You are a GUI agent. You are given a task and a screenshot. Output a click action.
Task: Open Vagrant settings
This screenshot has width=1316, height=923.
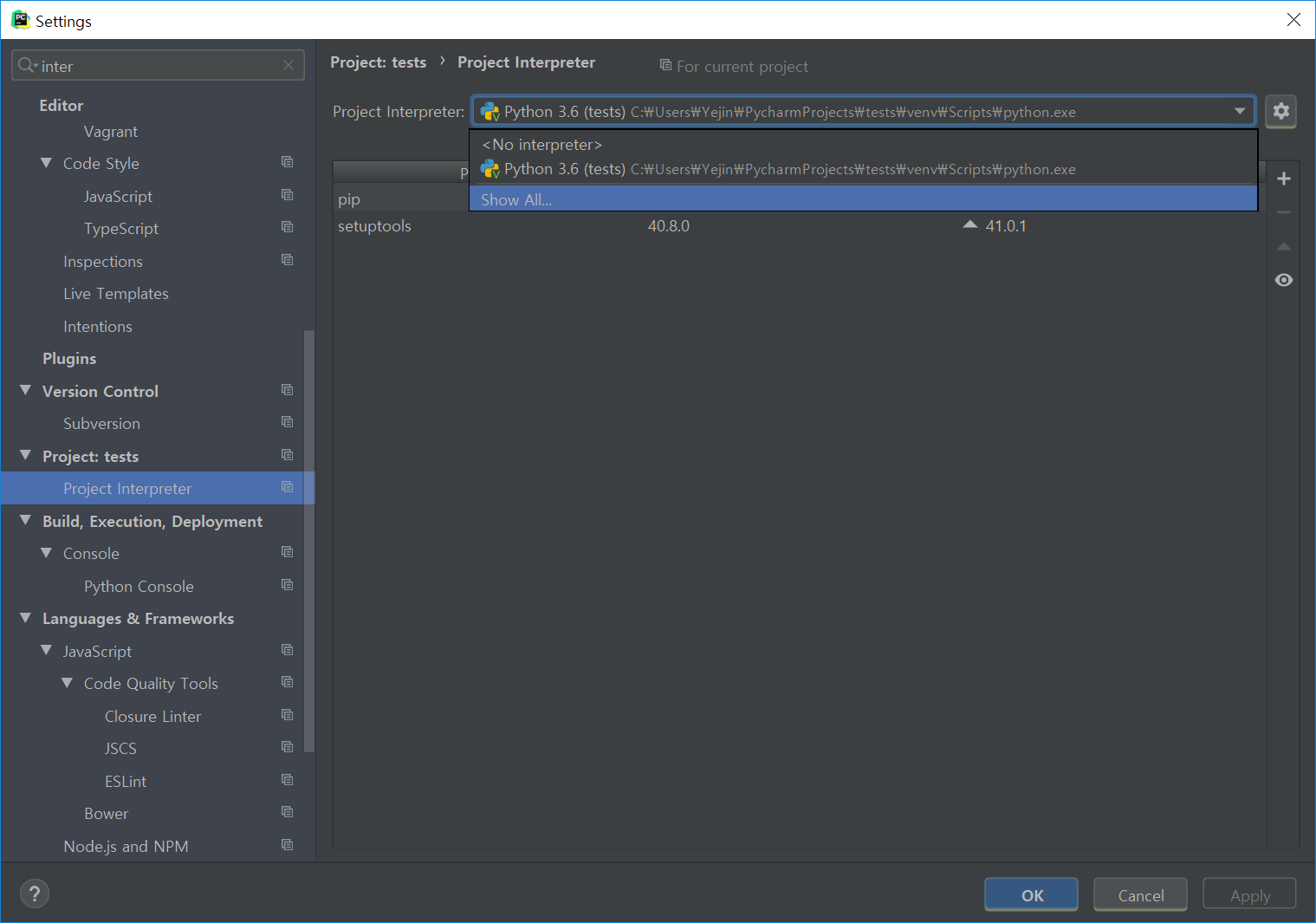(111, 132)
